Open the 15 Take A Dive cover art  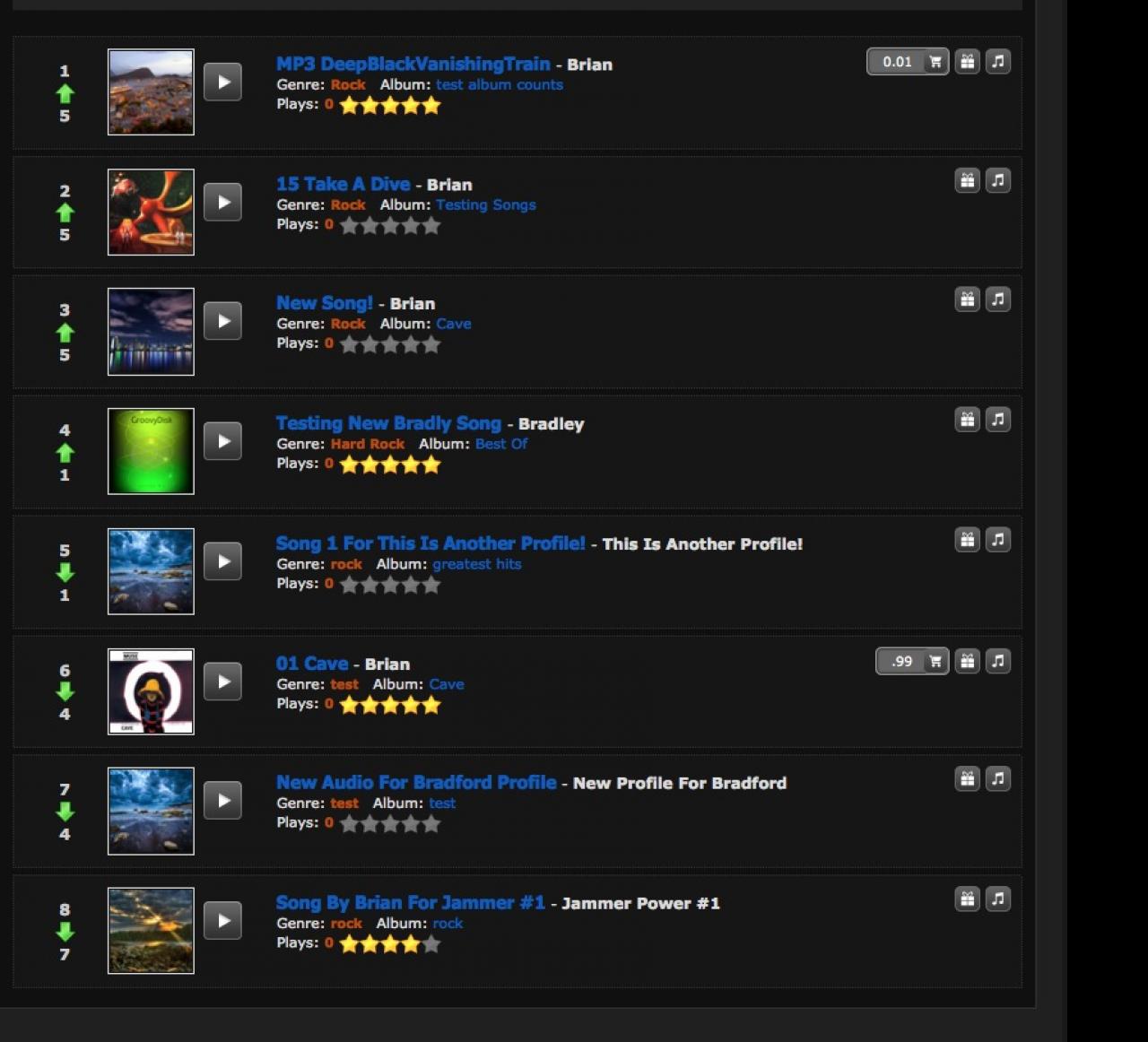coord(151,213)
